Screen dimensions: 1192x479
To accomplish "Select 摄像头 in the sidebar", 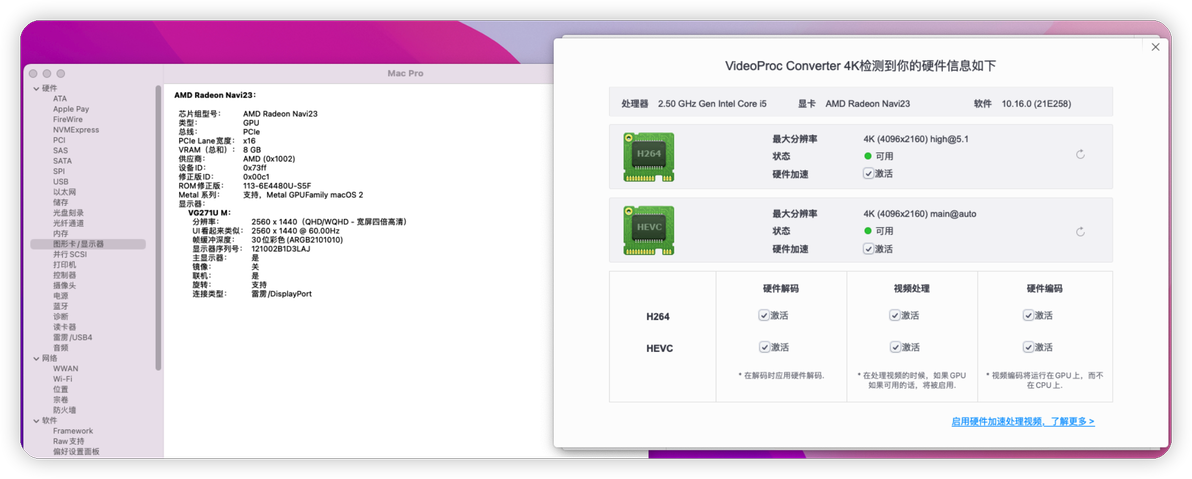I will (x=64, y=285).
